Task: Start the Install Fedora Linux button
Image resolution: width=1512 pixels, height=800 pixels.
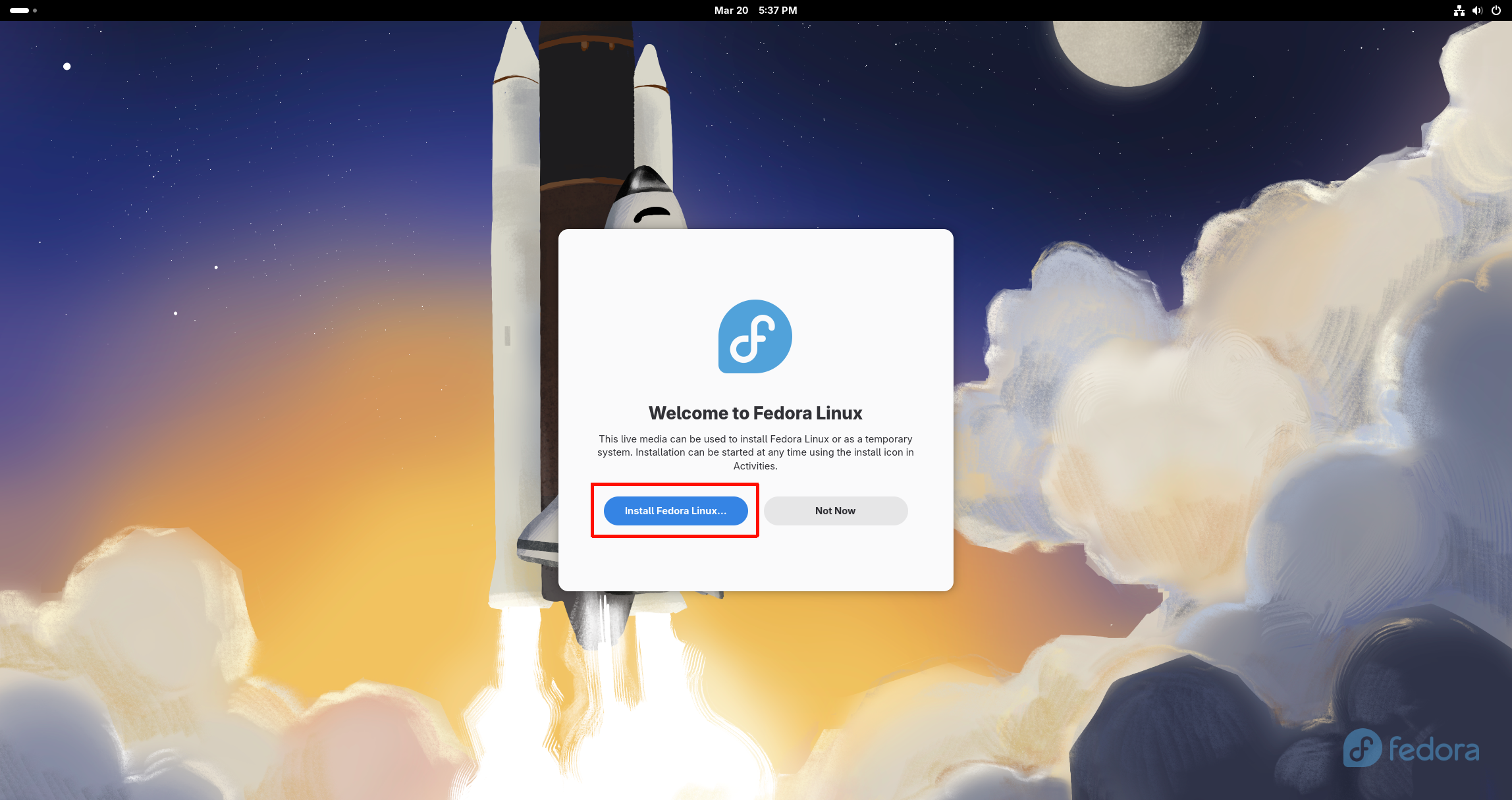Action: pyautogui.click(x=676, y=511)
